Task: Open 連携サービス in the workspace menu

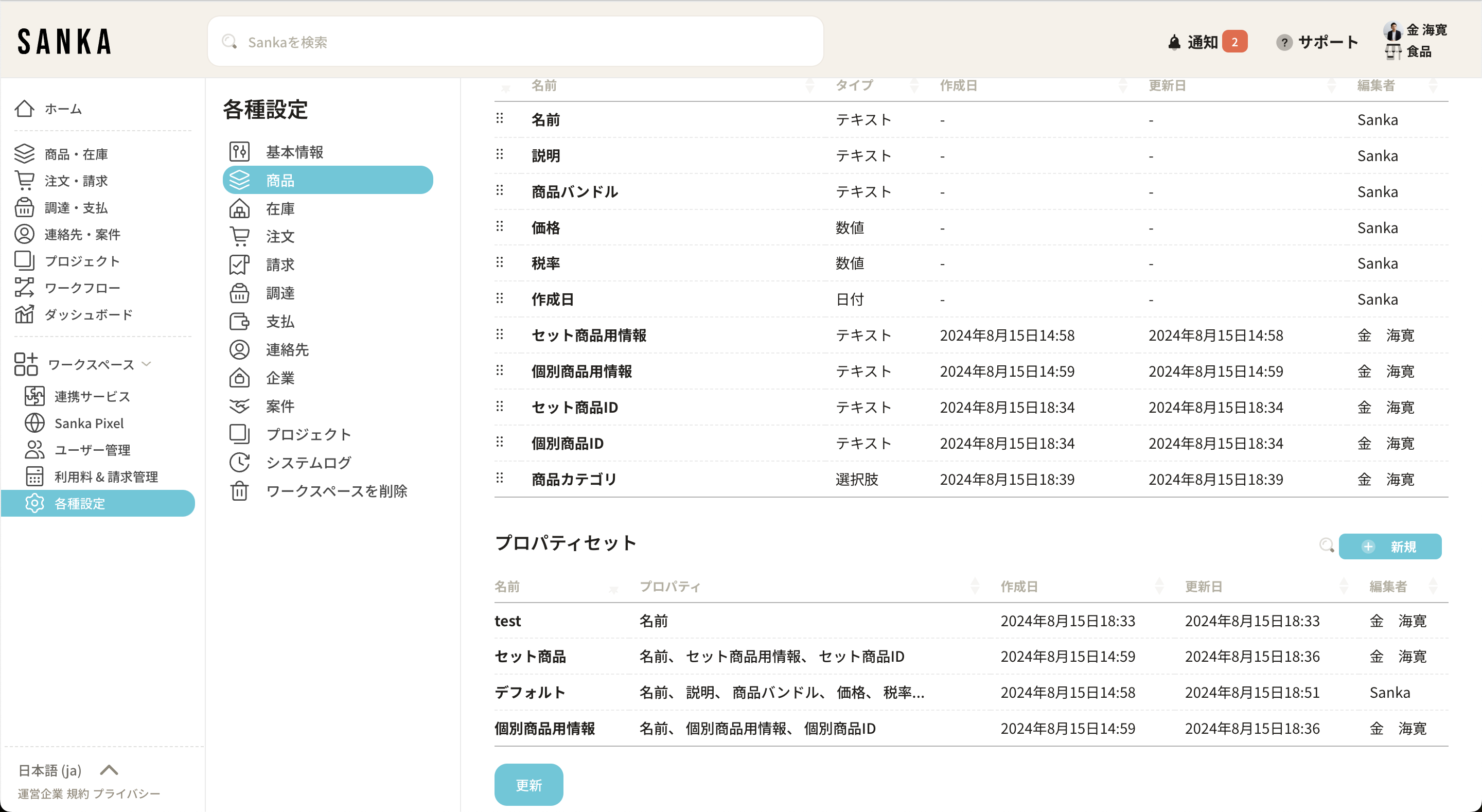Action: tap(92, 396)
